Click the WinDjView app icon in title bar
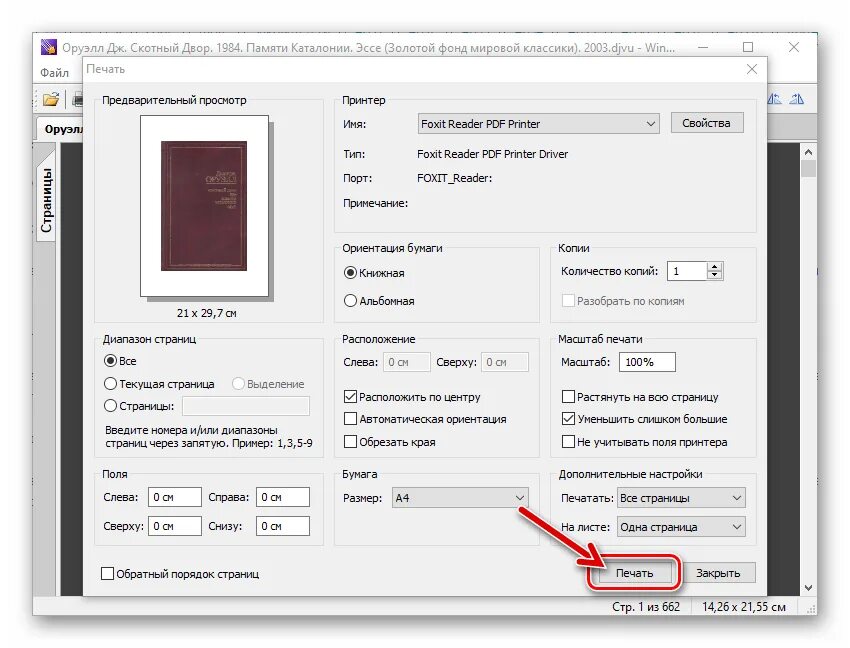This screenshot has height=648, width=850. (x=48, y=47)
